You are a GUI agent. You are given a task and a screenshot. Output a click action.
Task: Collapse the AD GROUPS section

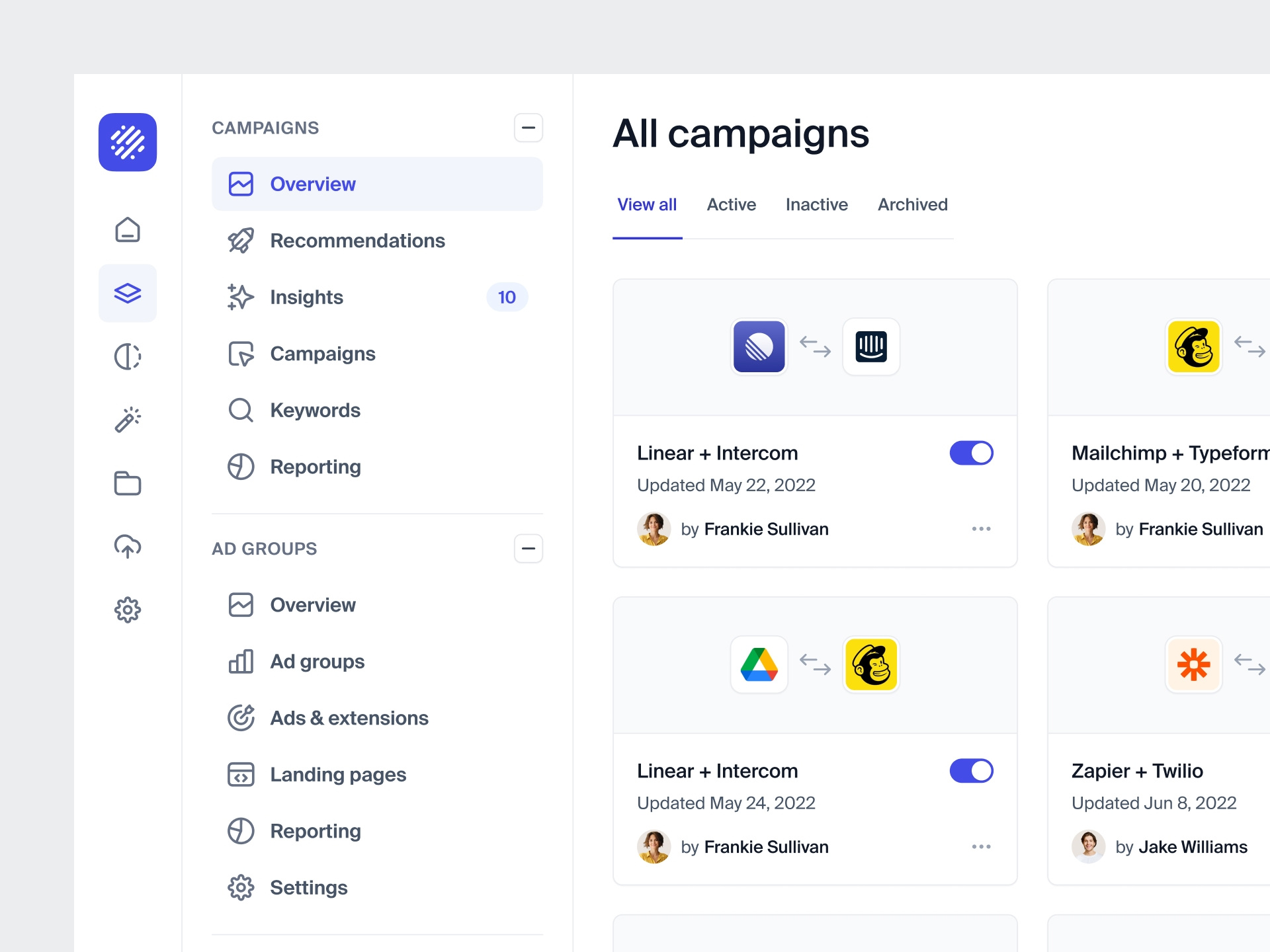(528, 548)
